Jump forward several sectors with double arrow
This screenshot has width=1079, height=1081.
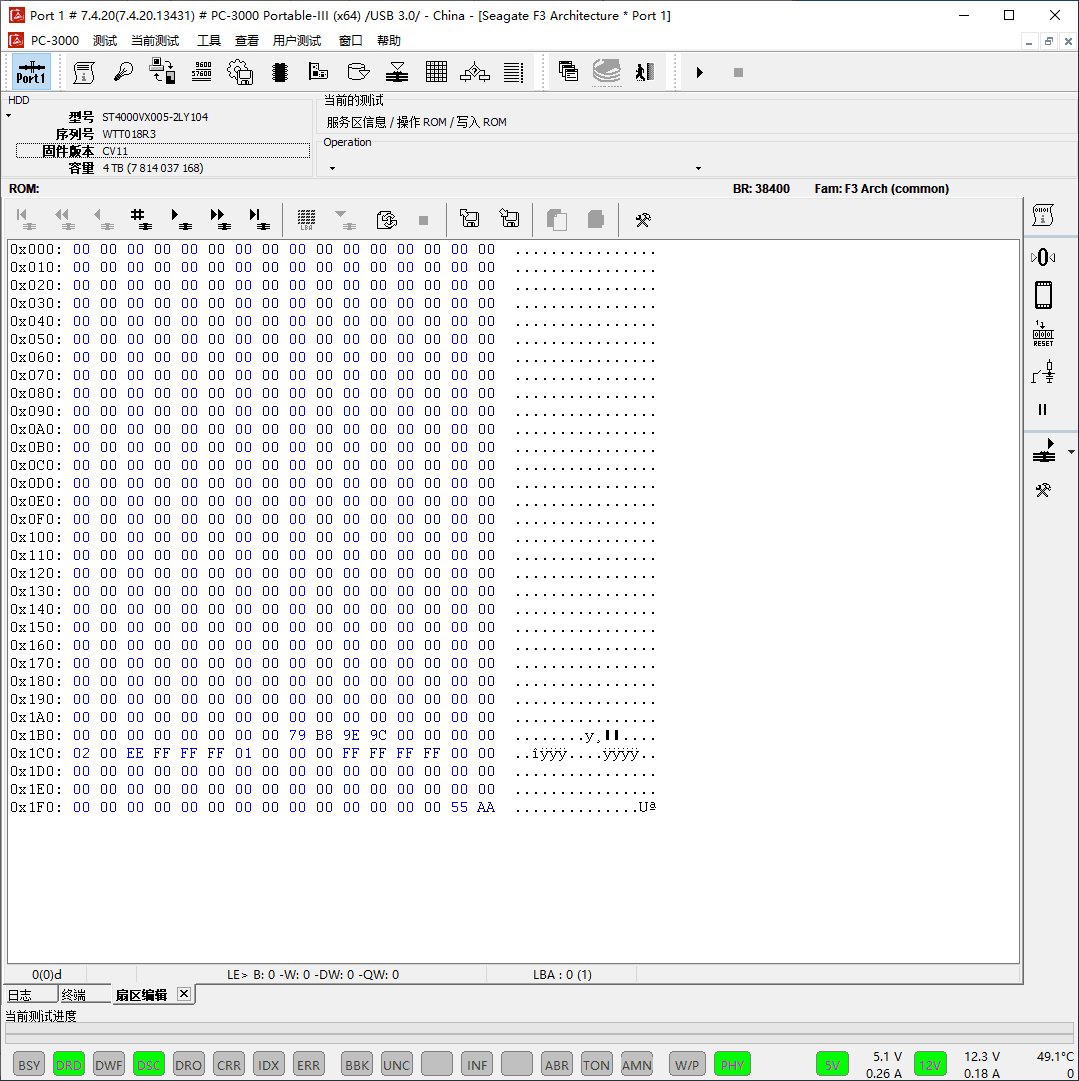coord(220,219)
